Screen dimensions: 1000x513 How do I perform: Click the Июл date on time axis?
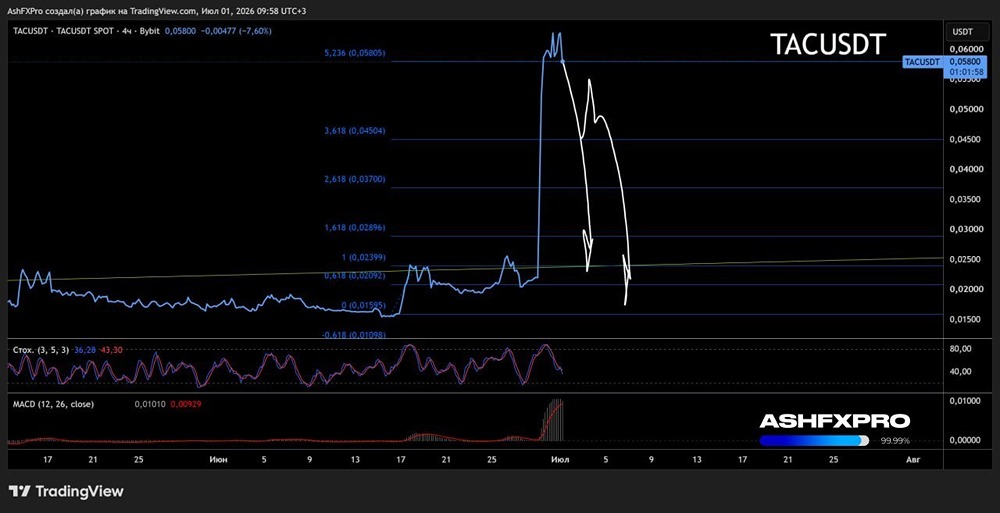[560, 459]
